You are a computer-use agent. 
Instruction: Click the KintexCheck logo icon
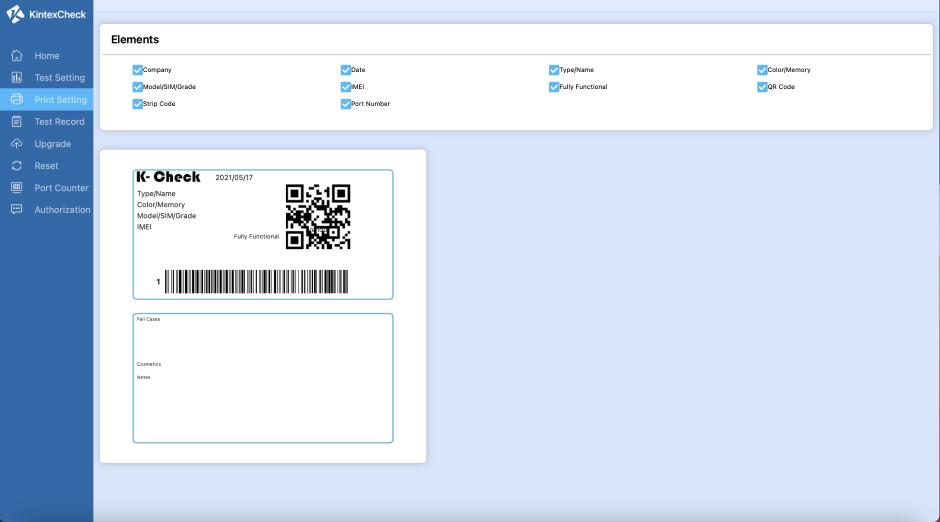tap(15, 14)
